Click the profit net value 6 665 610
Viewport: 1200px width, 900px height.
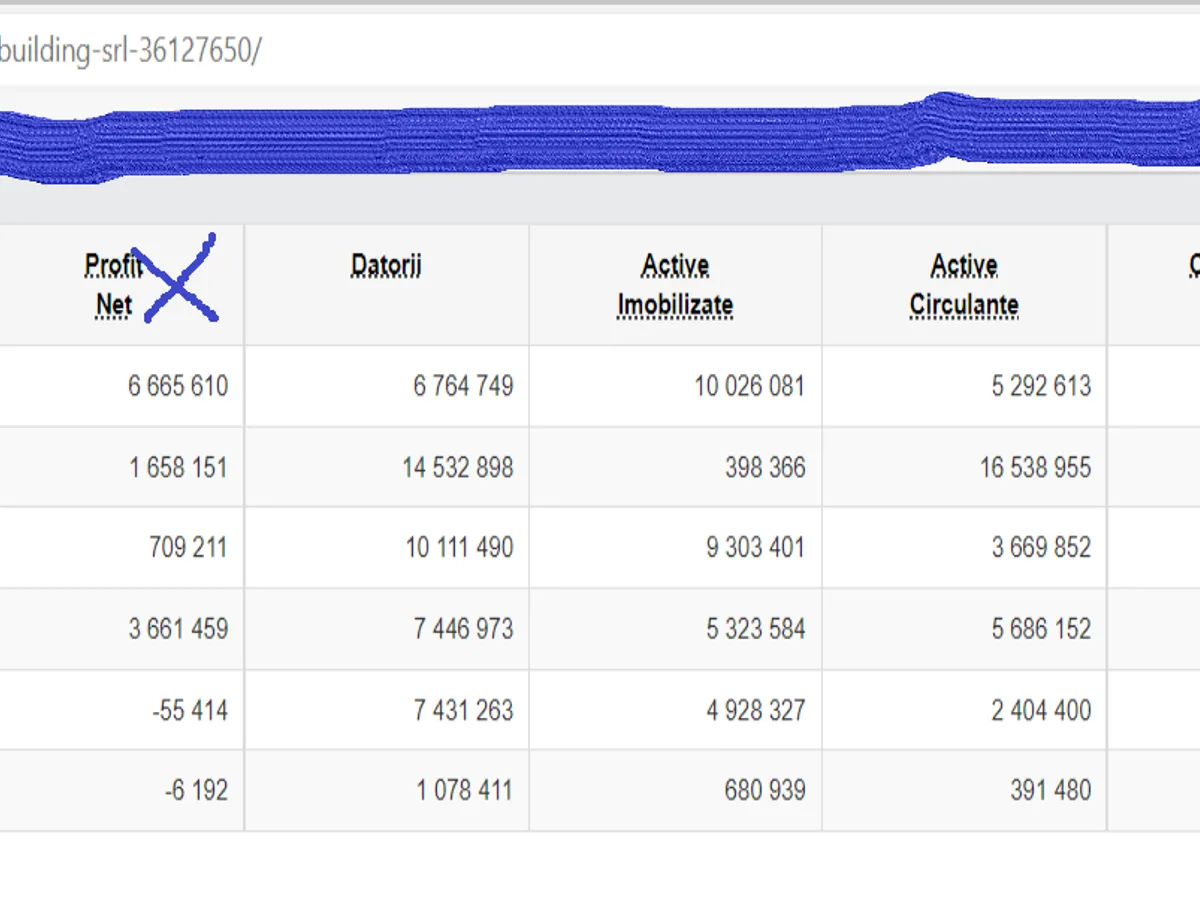[x=177, y=386]
